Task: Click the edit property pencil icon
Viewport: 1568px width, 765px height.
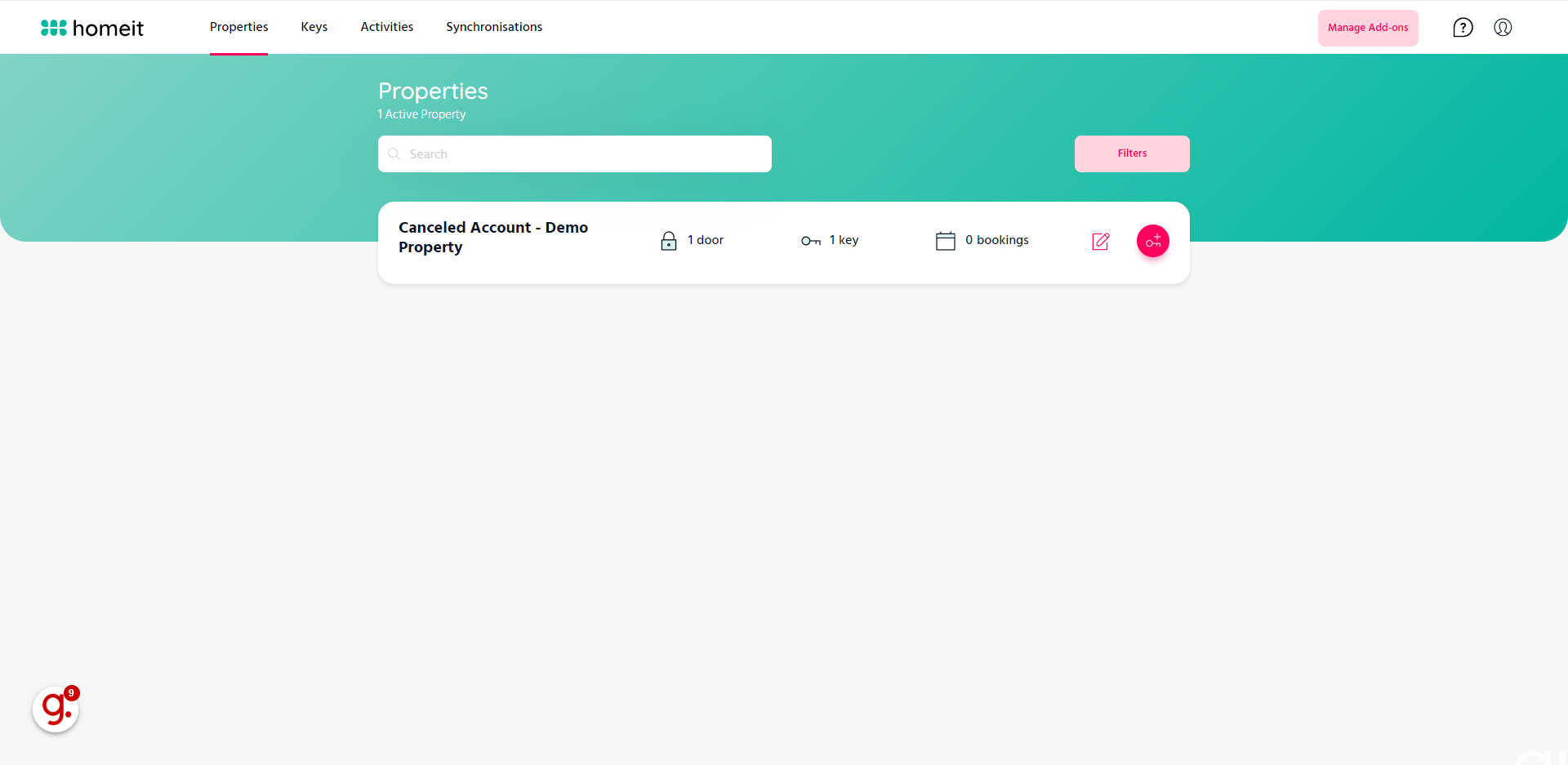Action: (1101, 241)
